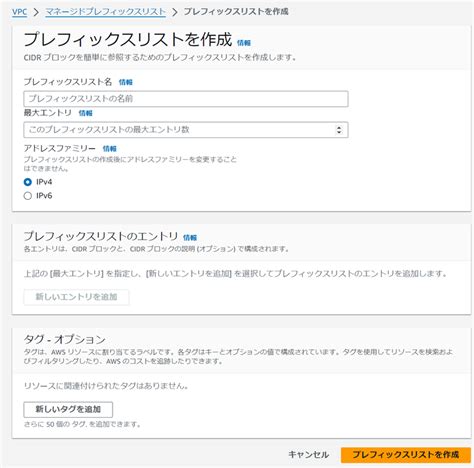Click breadcrumb chevron after マネージドプレフィックスリスト

coord(175,12)
